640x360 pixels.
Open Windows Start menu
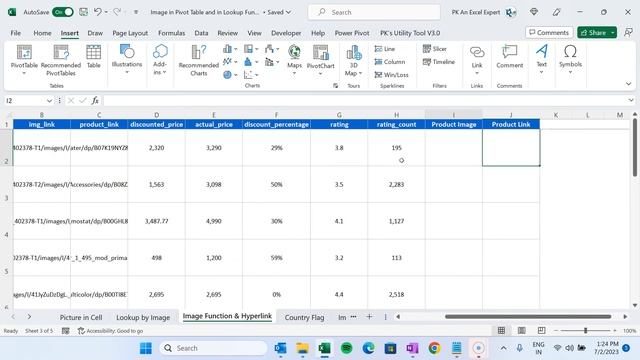[x=146, y=348]
